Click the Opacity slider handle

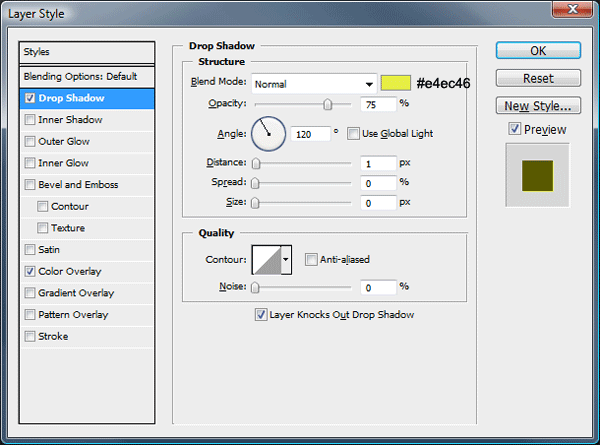coord(328,104)
